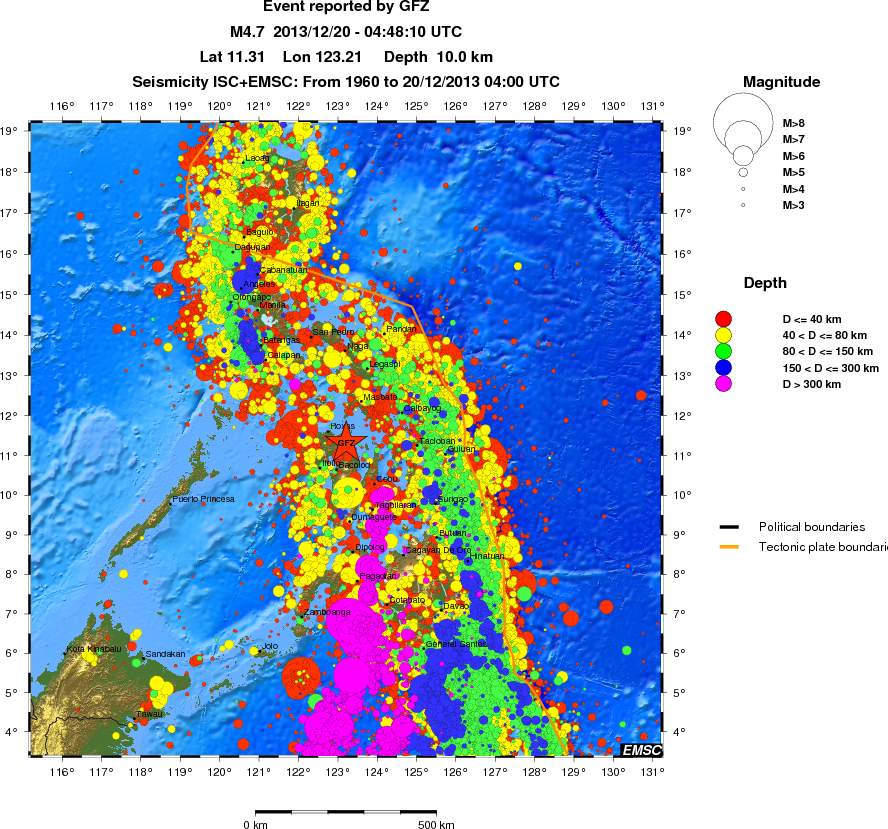Select the red D <= 40 km swatch
The height and width of the screenshot is (829, 888).
(723, 319)
